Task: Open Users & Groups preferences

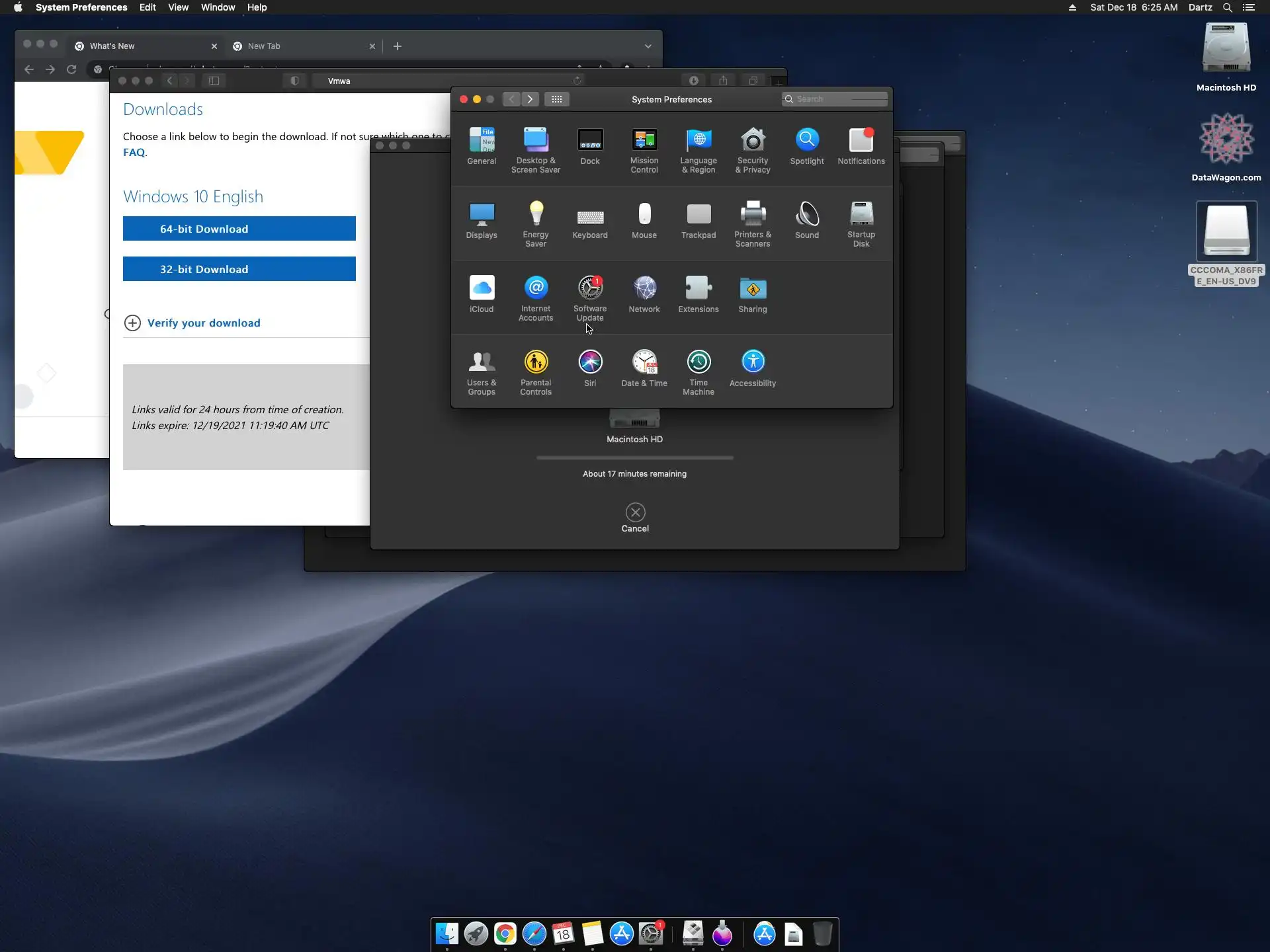Action: (x=482, y=363)
